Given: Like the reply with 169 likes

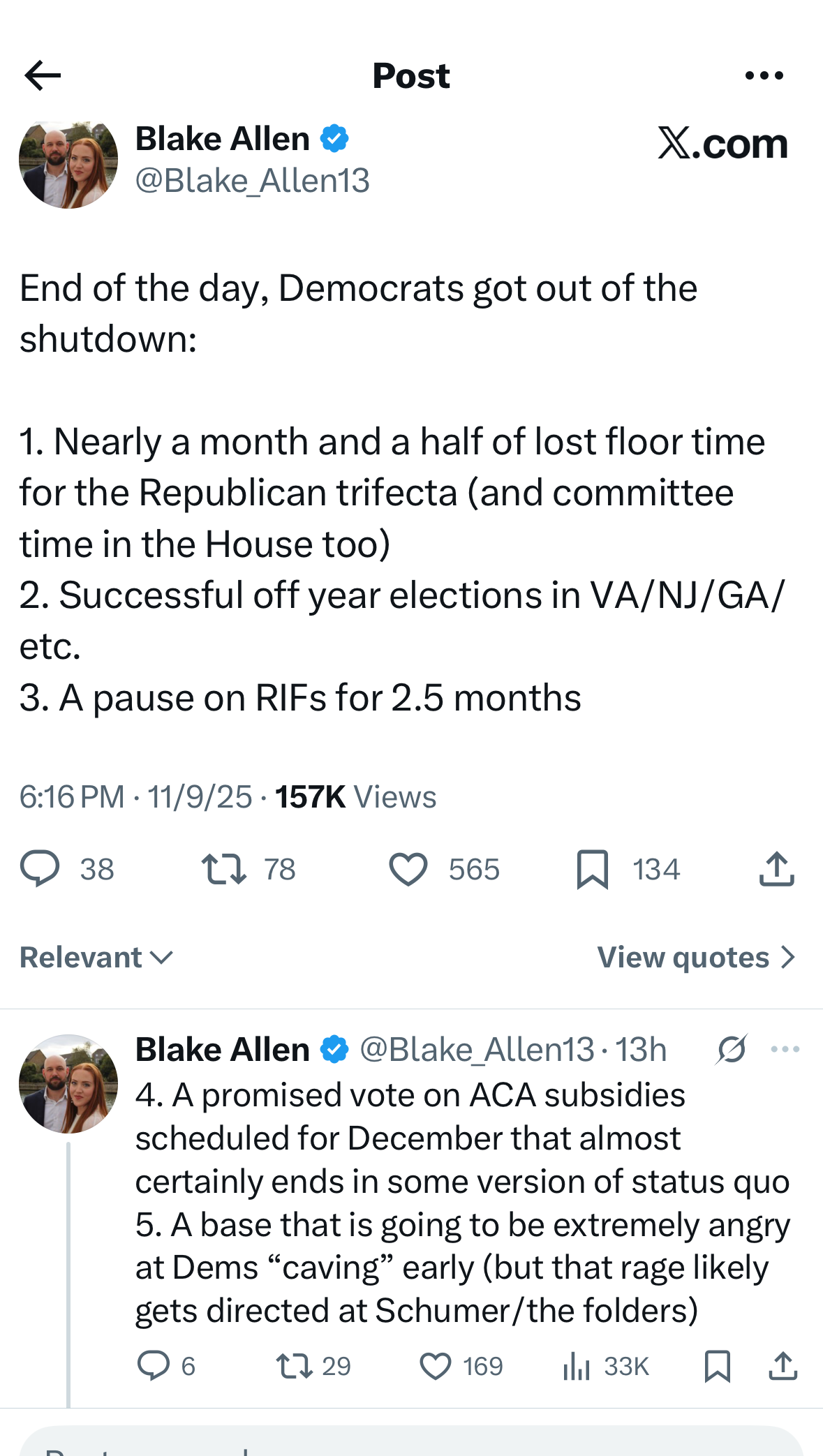Looking at the screenshot, I should [x=436, y=1366].
